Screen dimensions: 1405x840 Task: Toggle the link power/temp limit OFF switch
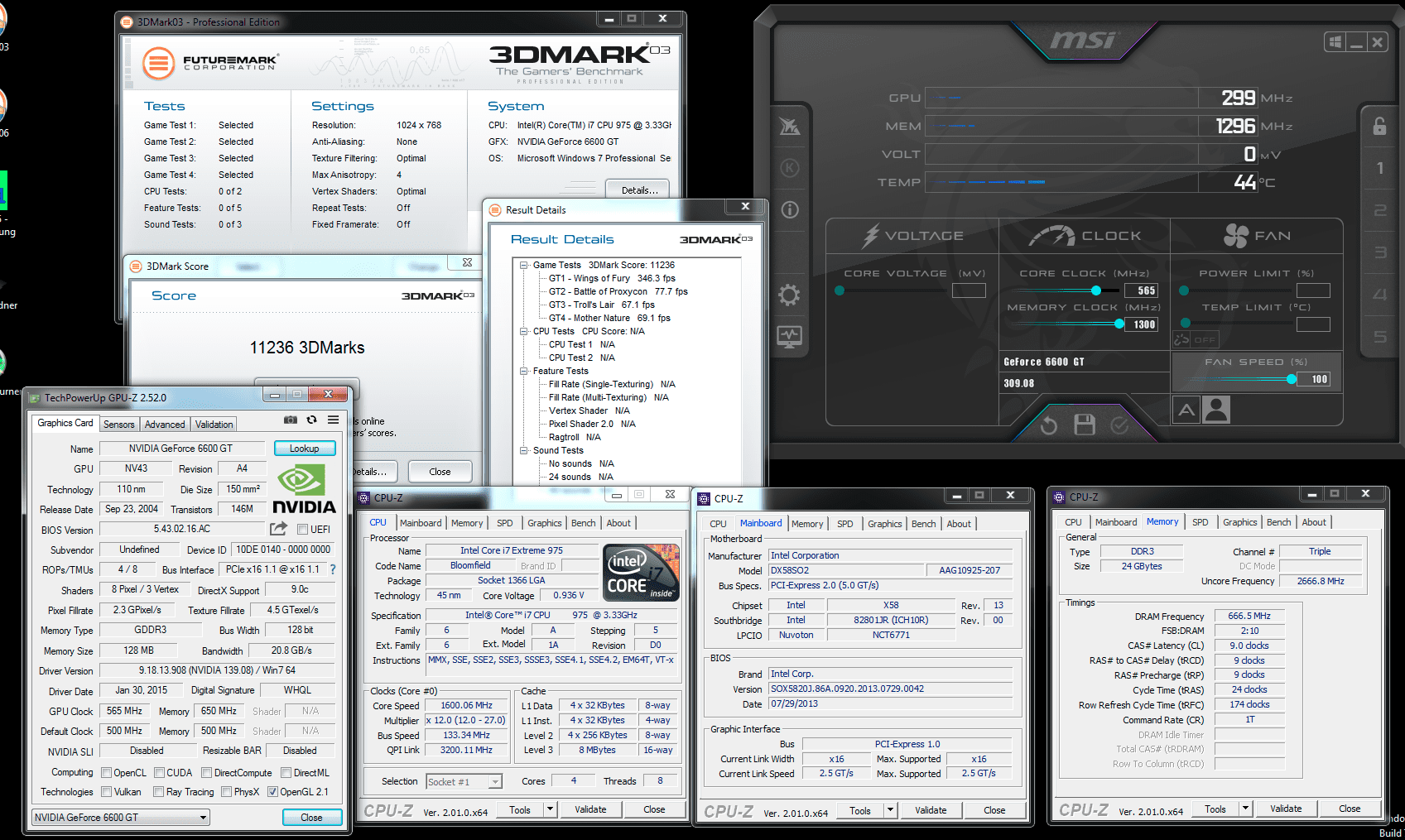click(1196, 339)
